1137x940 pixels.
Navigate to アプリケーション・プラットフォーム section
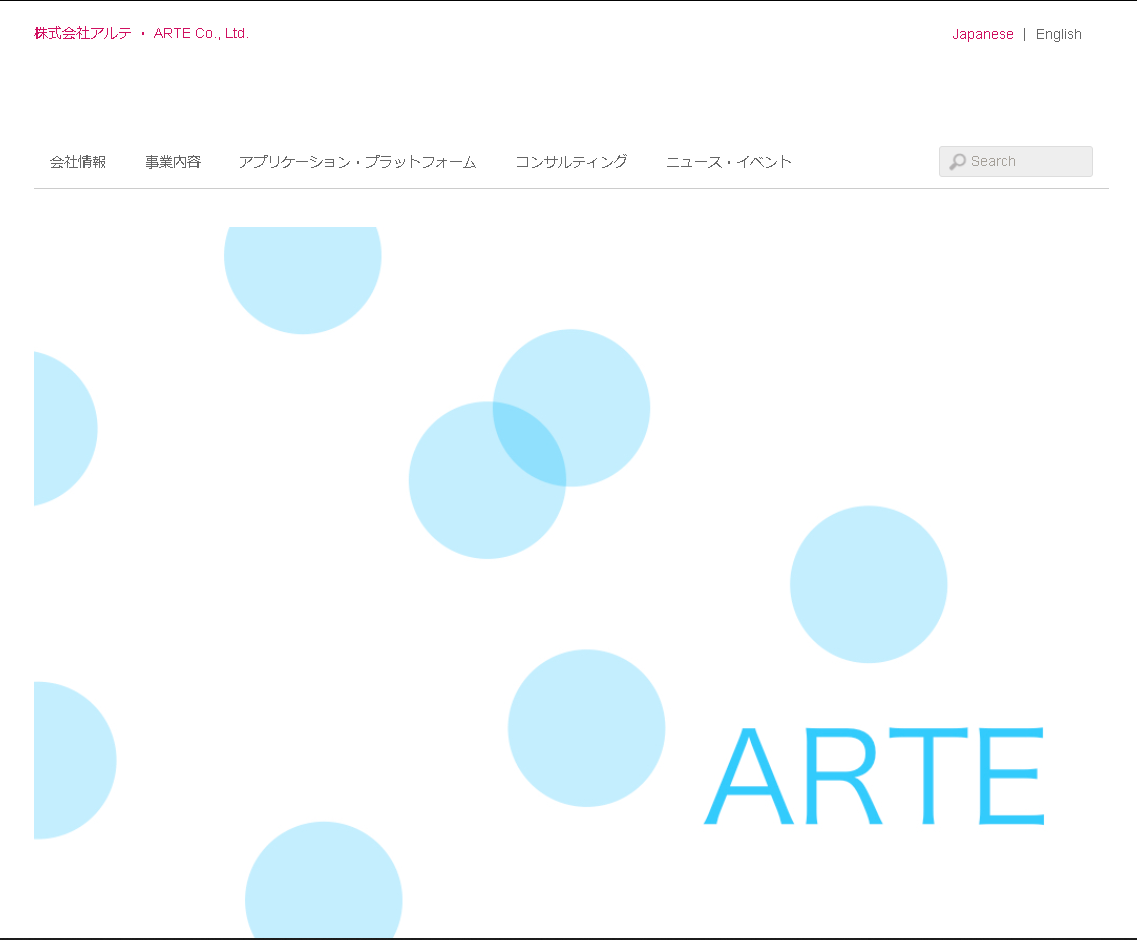click(357, 161)
